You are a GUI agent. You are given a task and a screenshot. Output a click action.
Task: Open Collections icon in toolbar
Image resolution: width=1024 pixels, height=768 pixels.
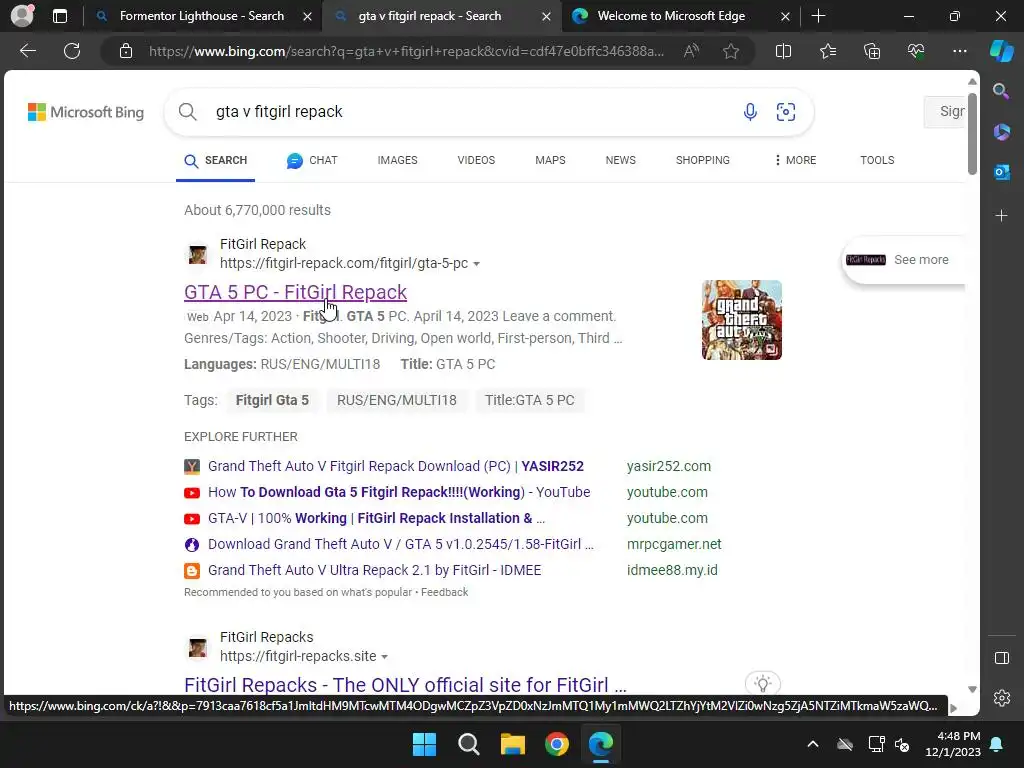872,51
